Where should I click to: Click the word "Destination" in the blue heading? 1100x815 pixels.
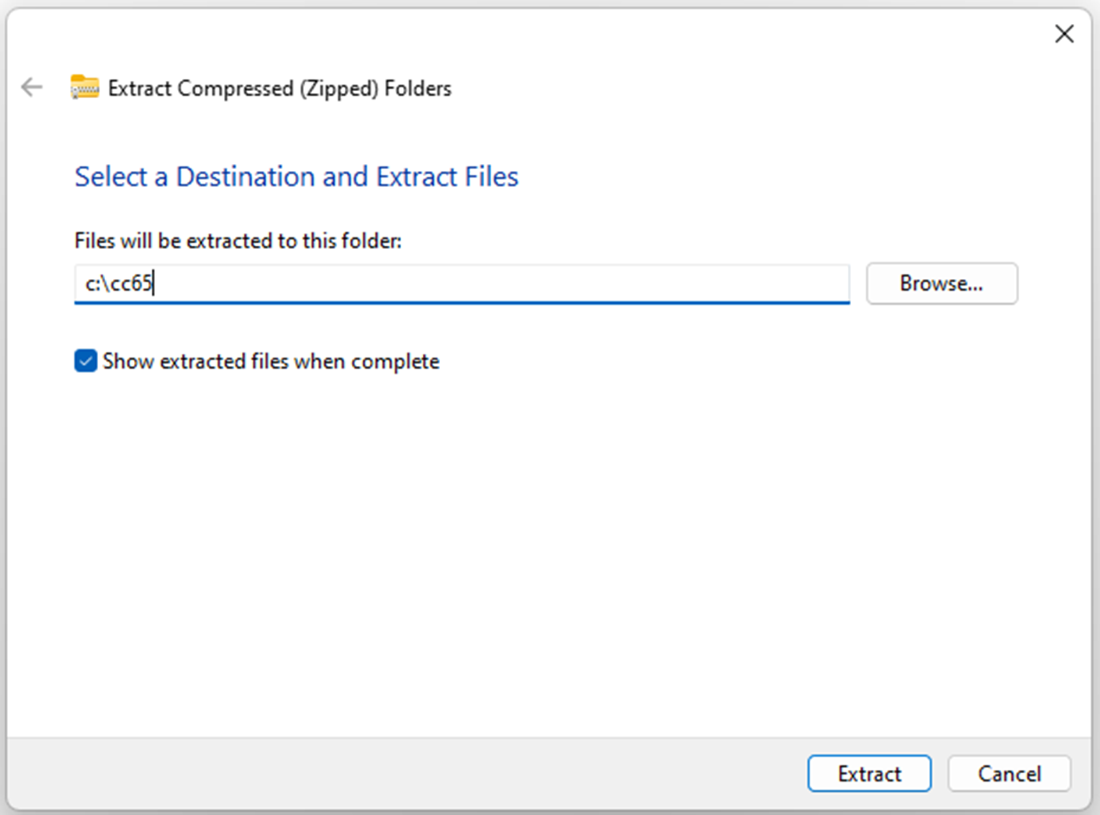(x=245, y=177)
